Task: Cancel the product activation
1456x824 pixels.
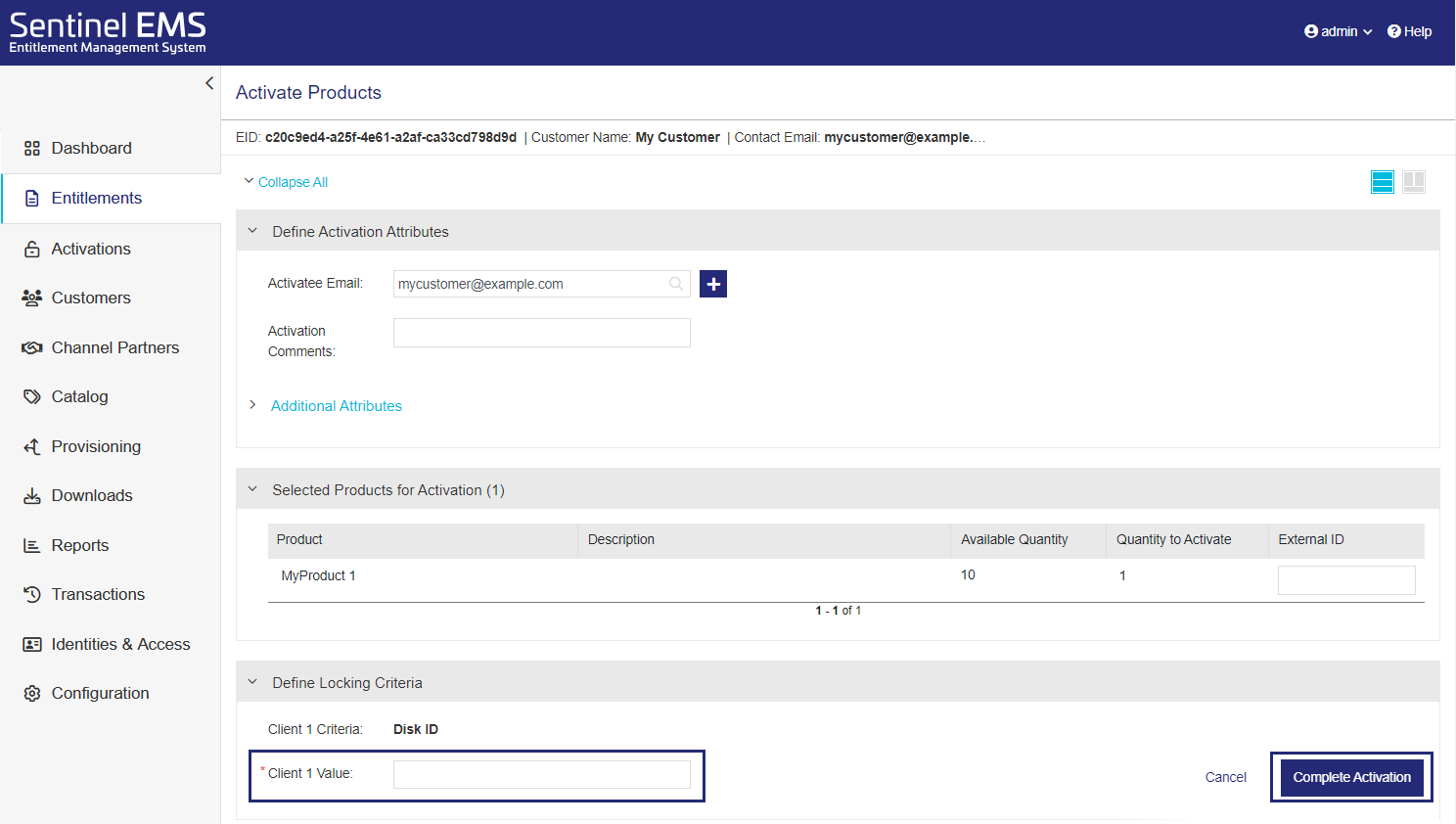Action: pos(1225,777)
